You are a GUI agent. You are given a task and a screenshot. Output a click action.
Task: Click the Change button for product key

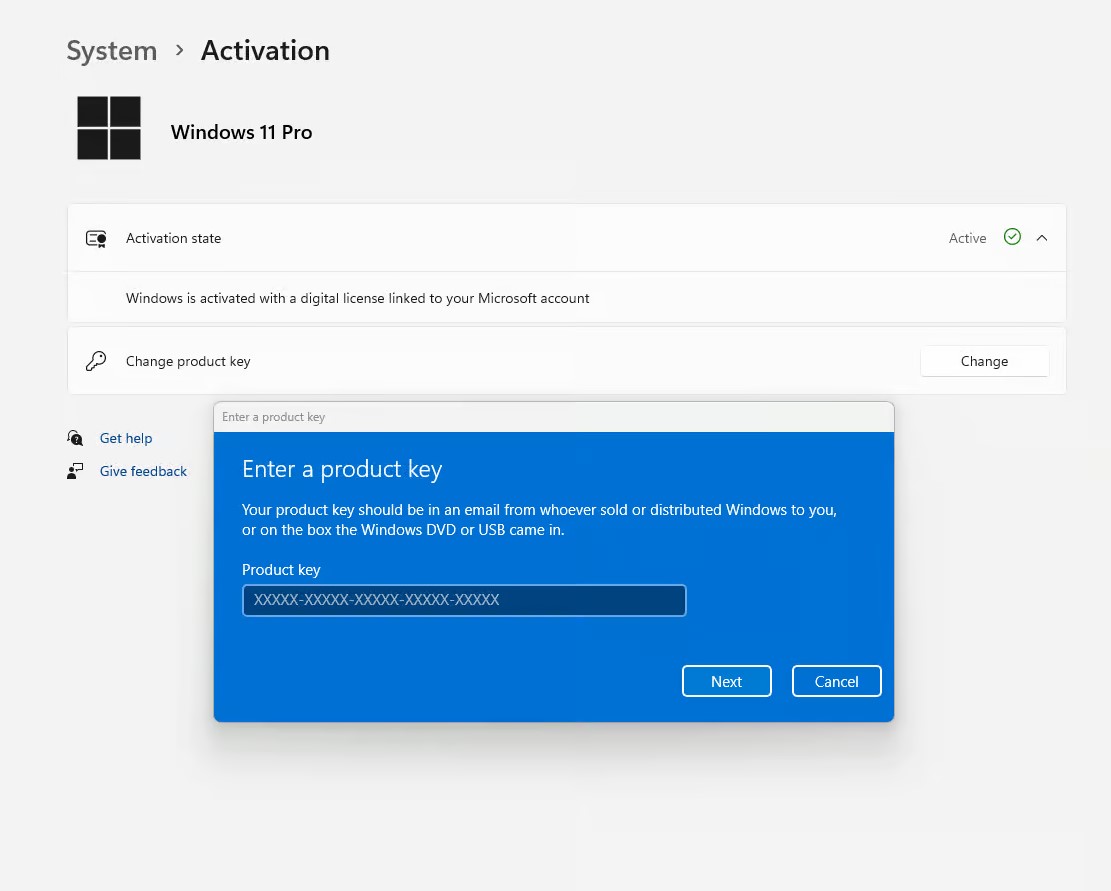coord(984,361)
